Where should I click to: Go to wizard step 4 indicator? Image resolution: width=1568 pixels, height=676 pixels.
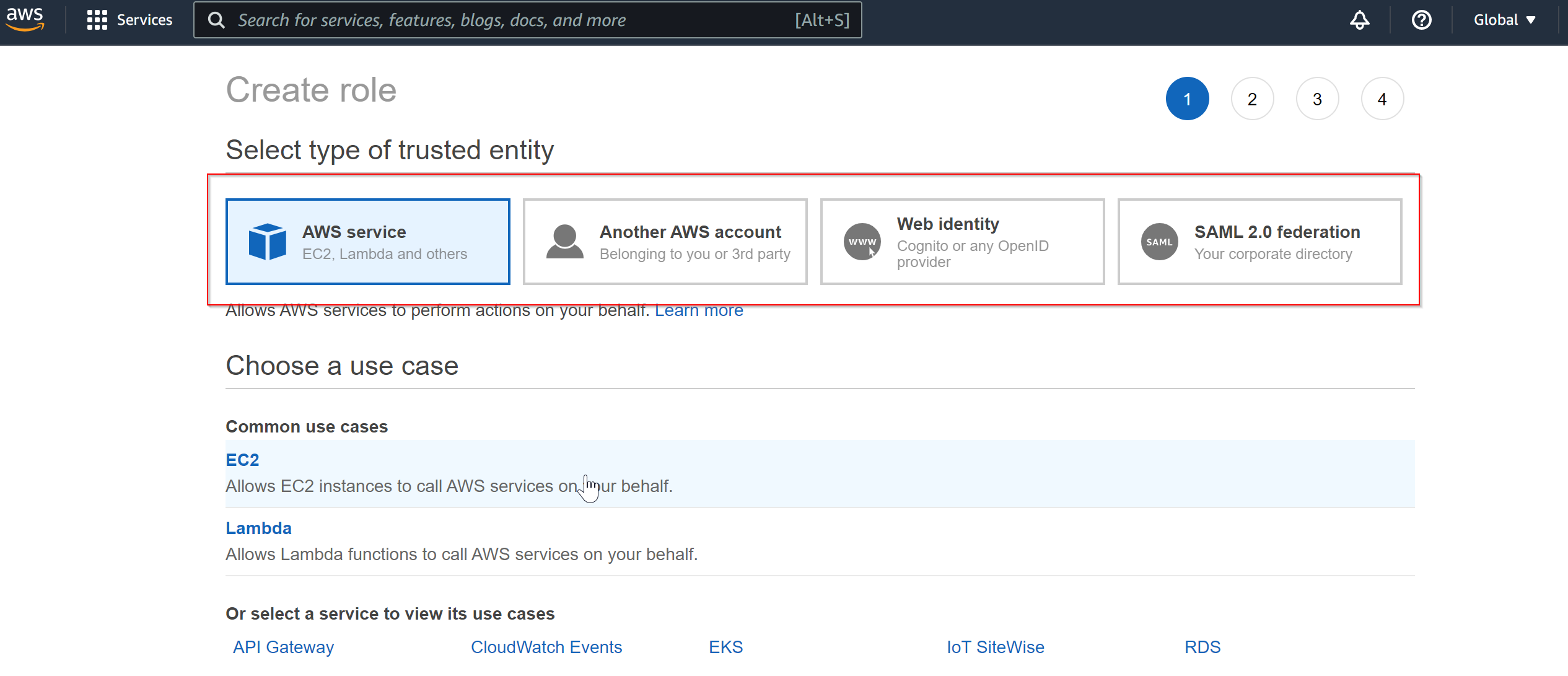point(1382,99)
